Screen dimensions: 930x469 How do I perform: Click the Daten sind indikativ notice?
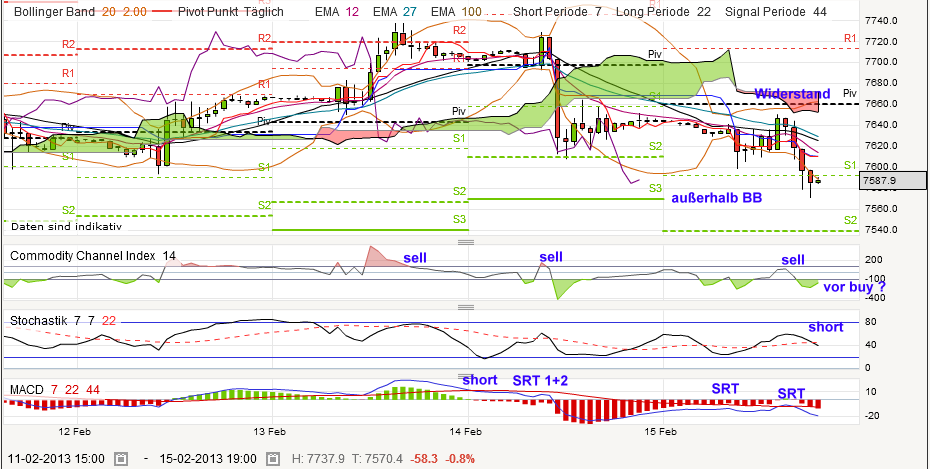pyautogui.click(x=66, y=226)
